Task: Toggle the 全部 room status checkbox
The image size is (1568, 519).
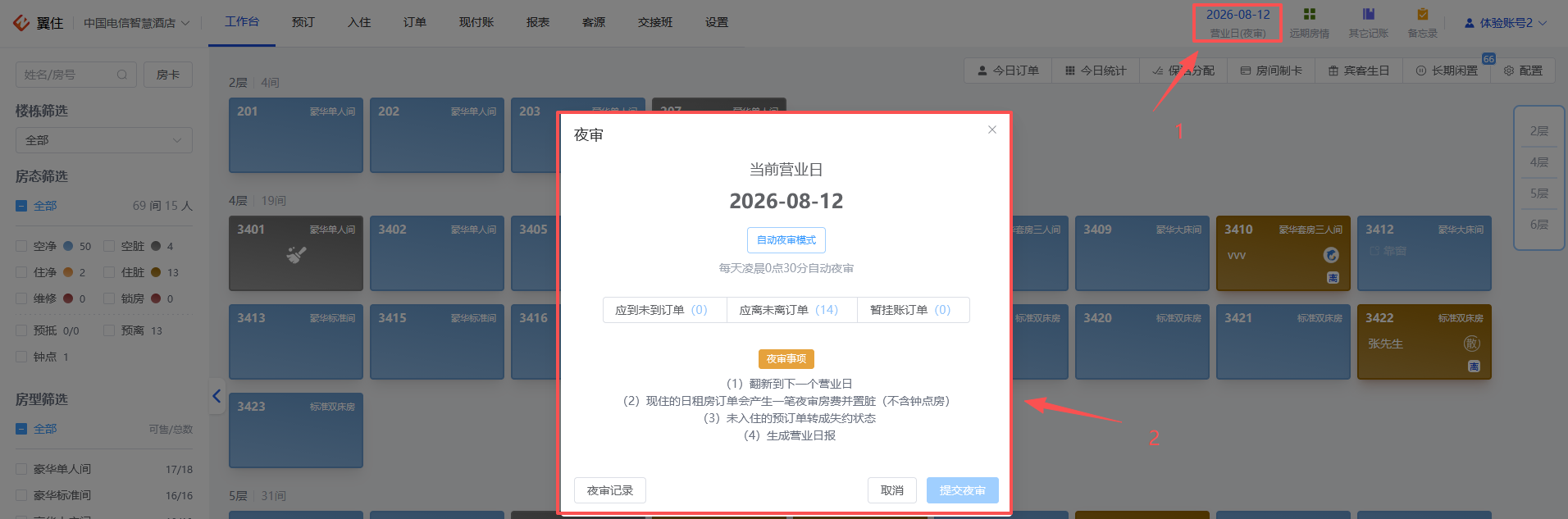Action: [x=22, y=206]
